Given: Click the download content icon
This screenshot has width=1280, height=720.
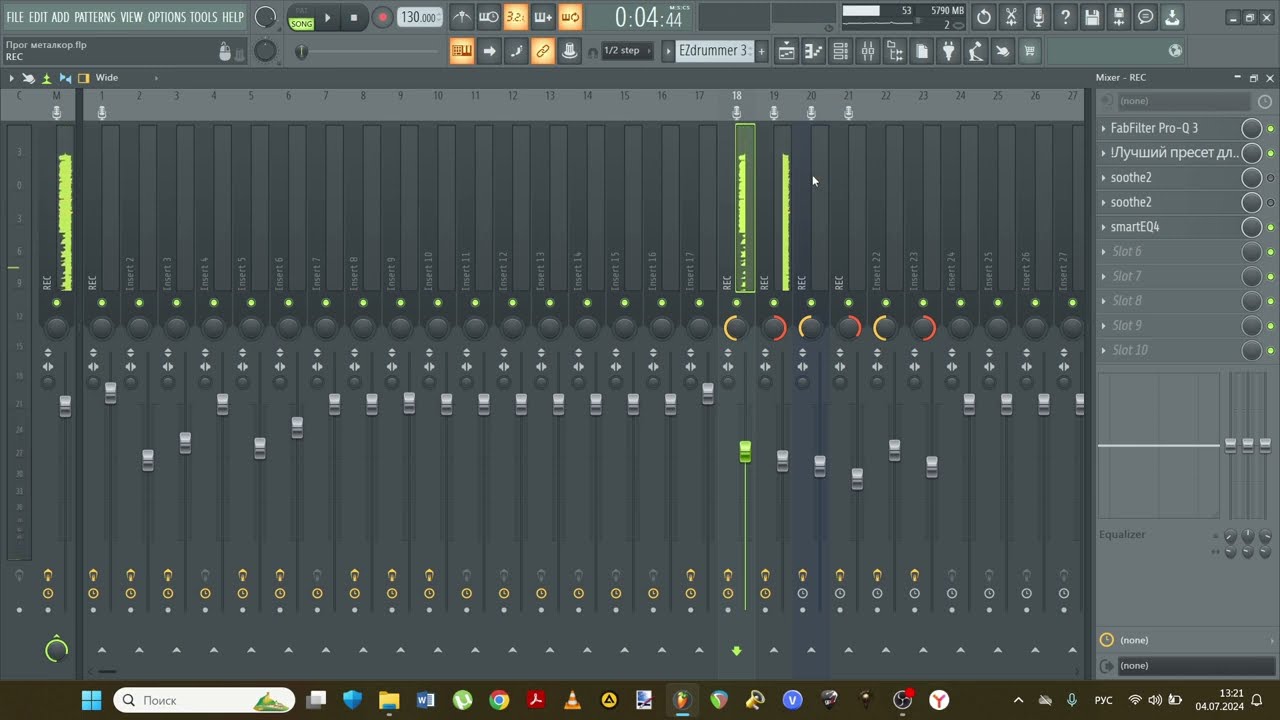Looking at the screenshot, I should [x=1172, y=17].
